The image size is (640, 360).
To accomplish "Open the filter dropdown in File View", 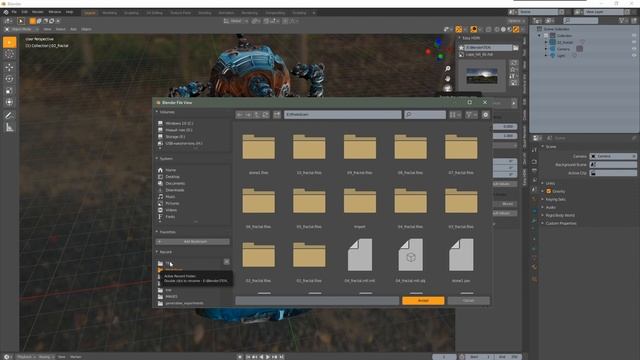I will tap(471, 115).
